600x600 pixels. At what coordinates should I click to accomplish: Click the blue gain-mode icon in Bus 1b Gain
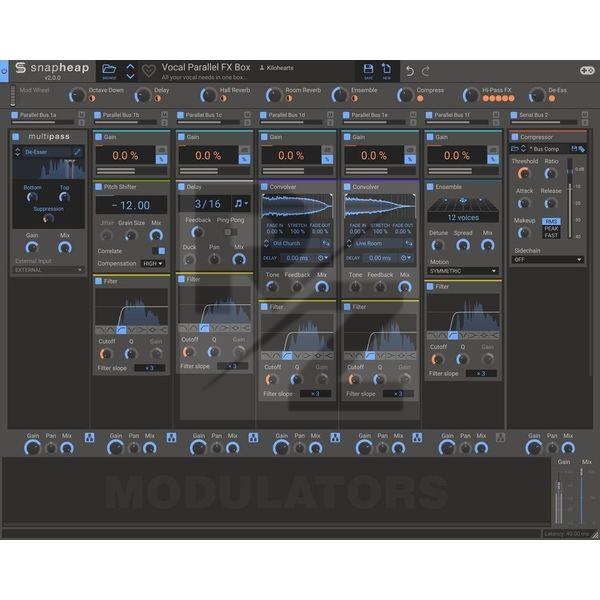pos(161,159)
